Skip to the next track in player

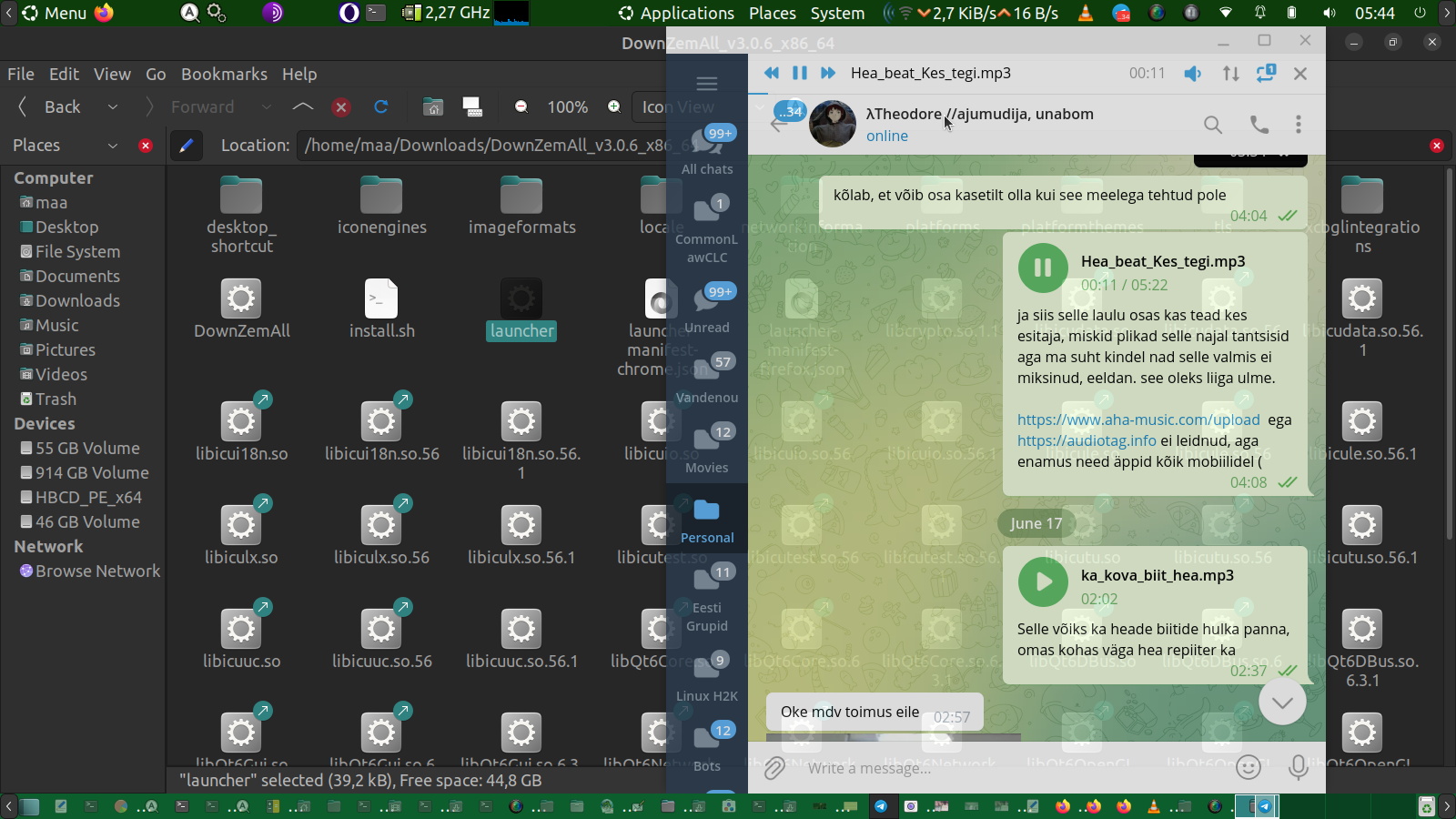click(x=827, y=73)
